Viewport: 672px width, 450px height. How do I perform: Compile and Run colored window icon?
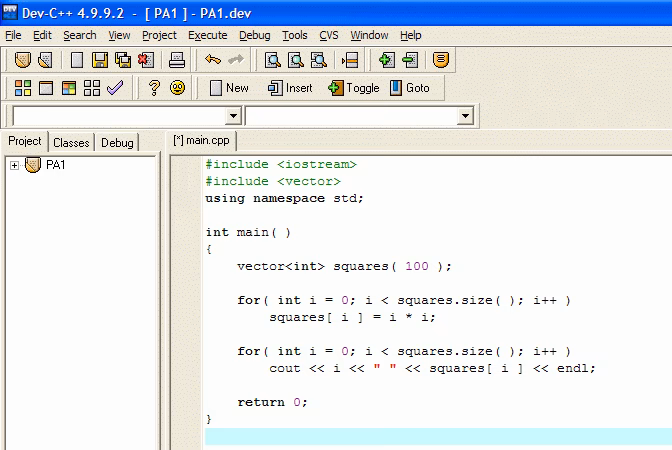69,88
